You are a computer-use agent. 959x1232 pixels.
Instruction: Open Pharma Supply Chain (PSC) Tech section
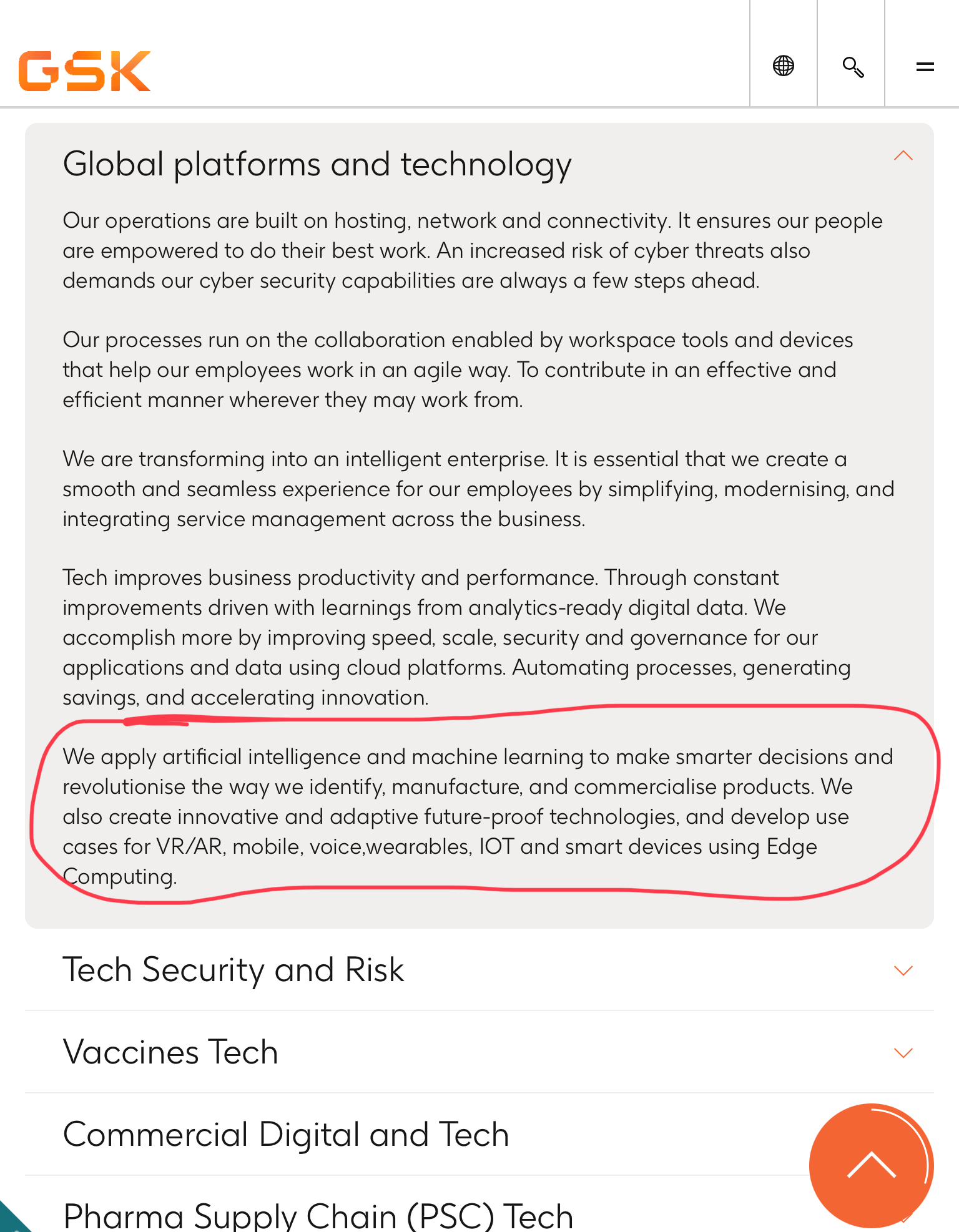[318, 1216]
